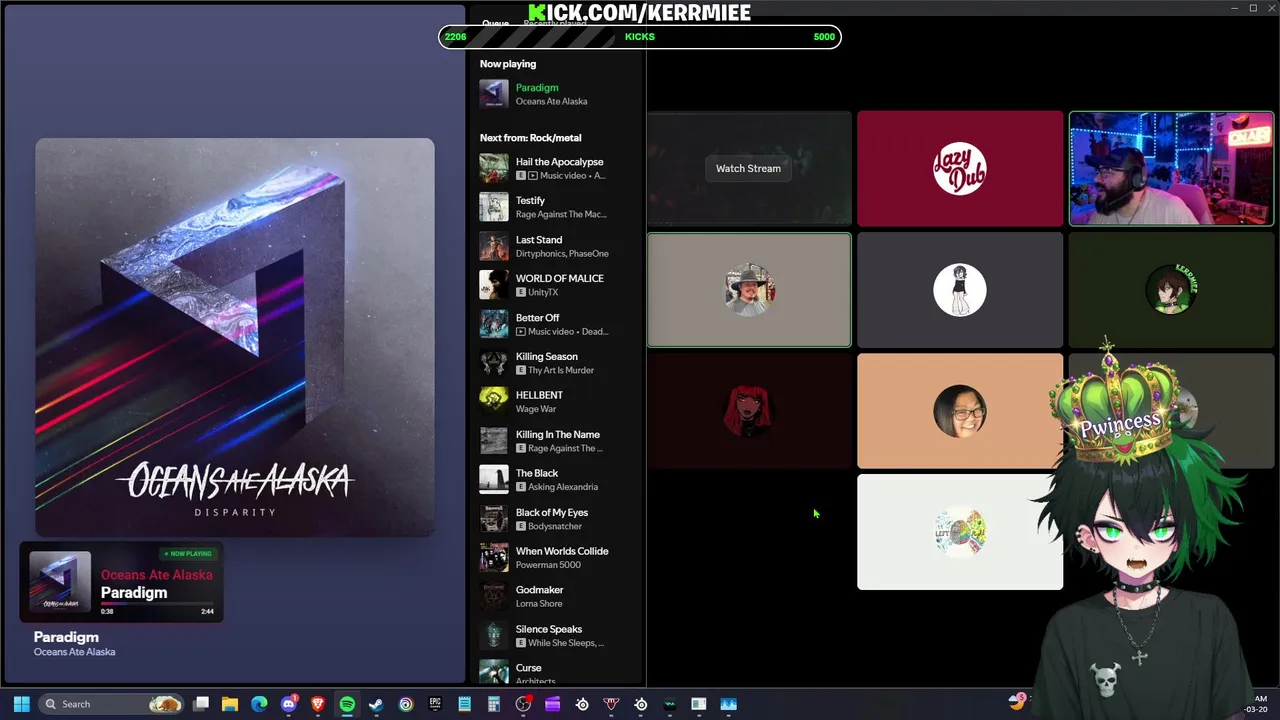This screenshot has height=720, width=1280.
Task: Click the red-haired avatar tile
Action: point(749,411)
